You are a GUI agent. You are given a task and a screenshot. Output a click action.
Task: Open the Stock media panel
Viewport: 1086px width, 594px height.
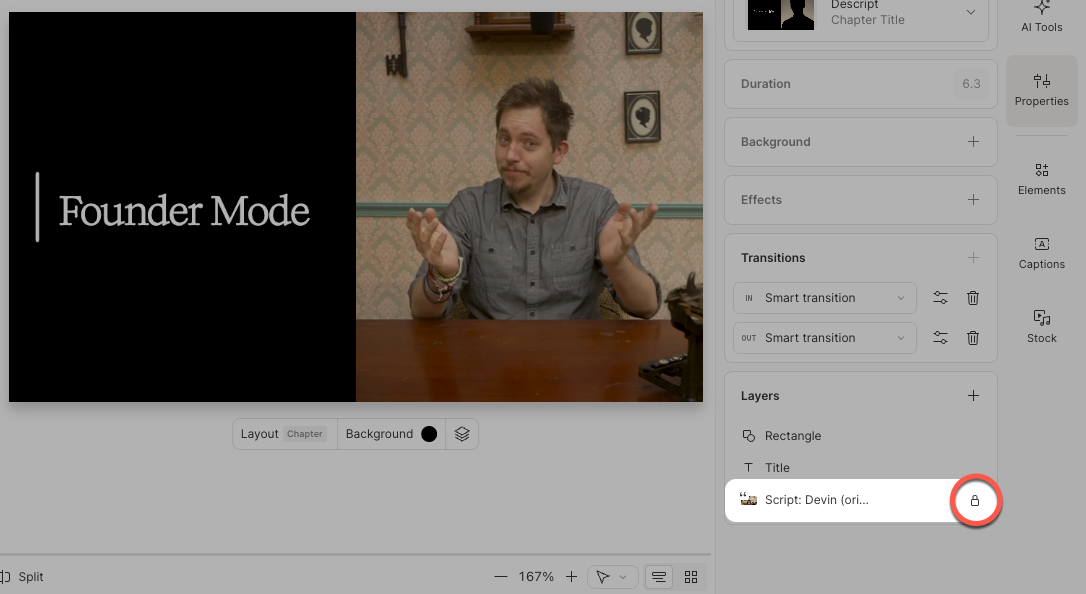coord(1041,326)
